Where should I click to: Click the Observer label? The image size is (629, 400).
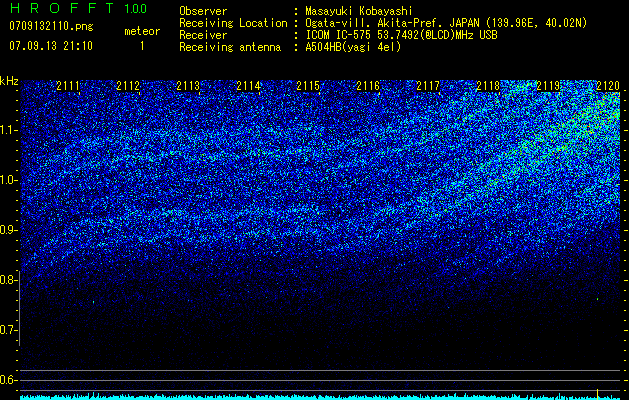[x=203, y=11]
